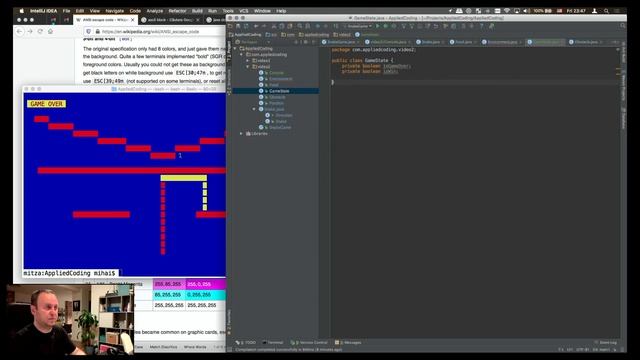This screenshot has height=360, width=640.
Task: Click the Back navigation arrow in IntelliJ toolbar
Action: click(x=256, y=26)
